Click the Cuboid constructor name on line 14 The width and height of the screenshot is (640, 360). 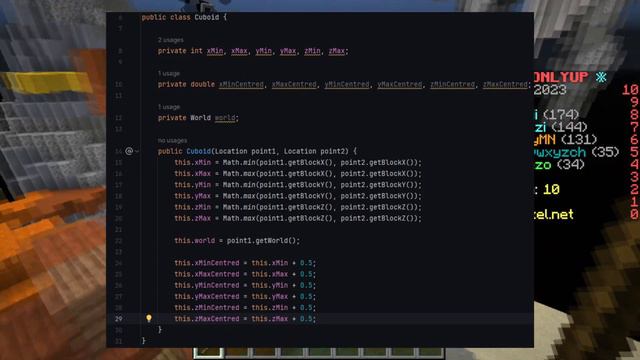pos(199,151)
